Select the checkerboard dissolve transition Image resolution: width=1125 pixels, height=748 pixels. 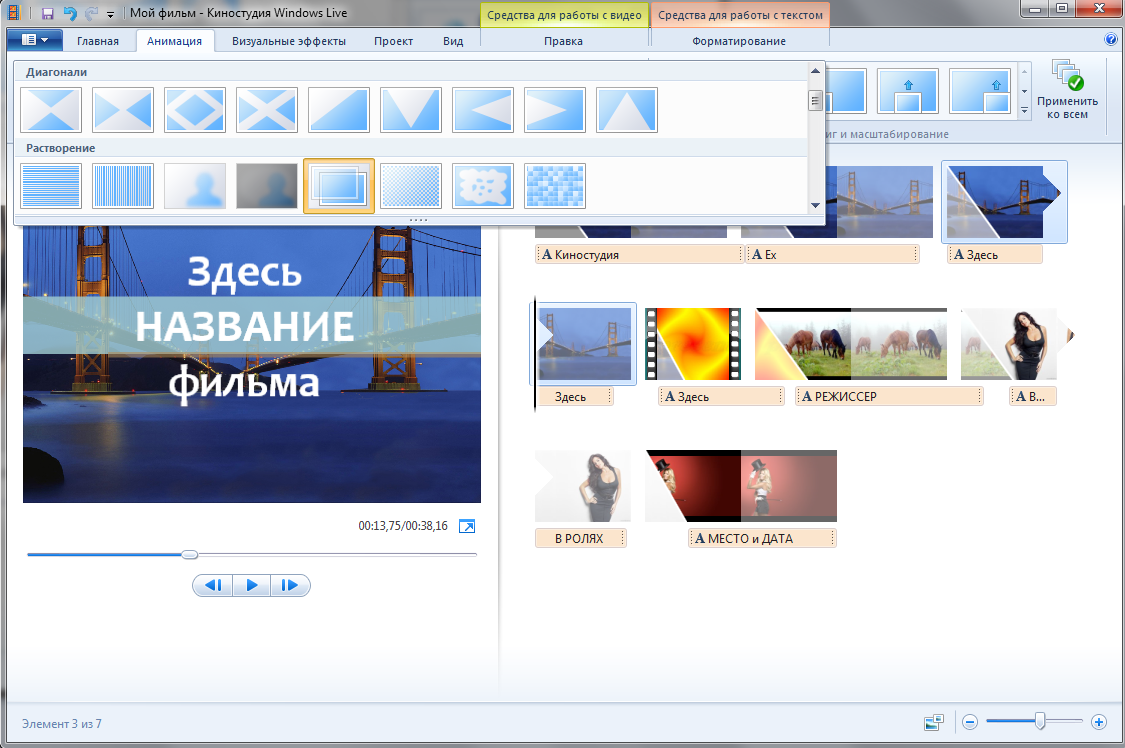(x=555, y=185)
